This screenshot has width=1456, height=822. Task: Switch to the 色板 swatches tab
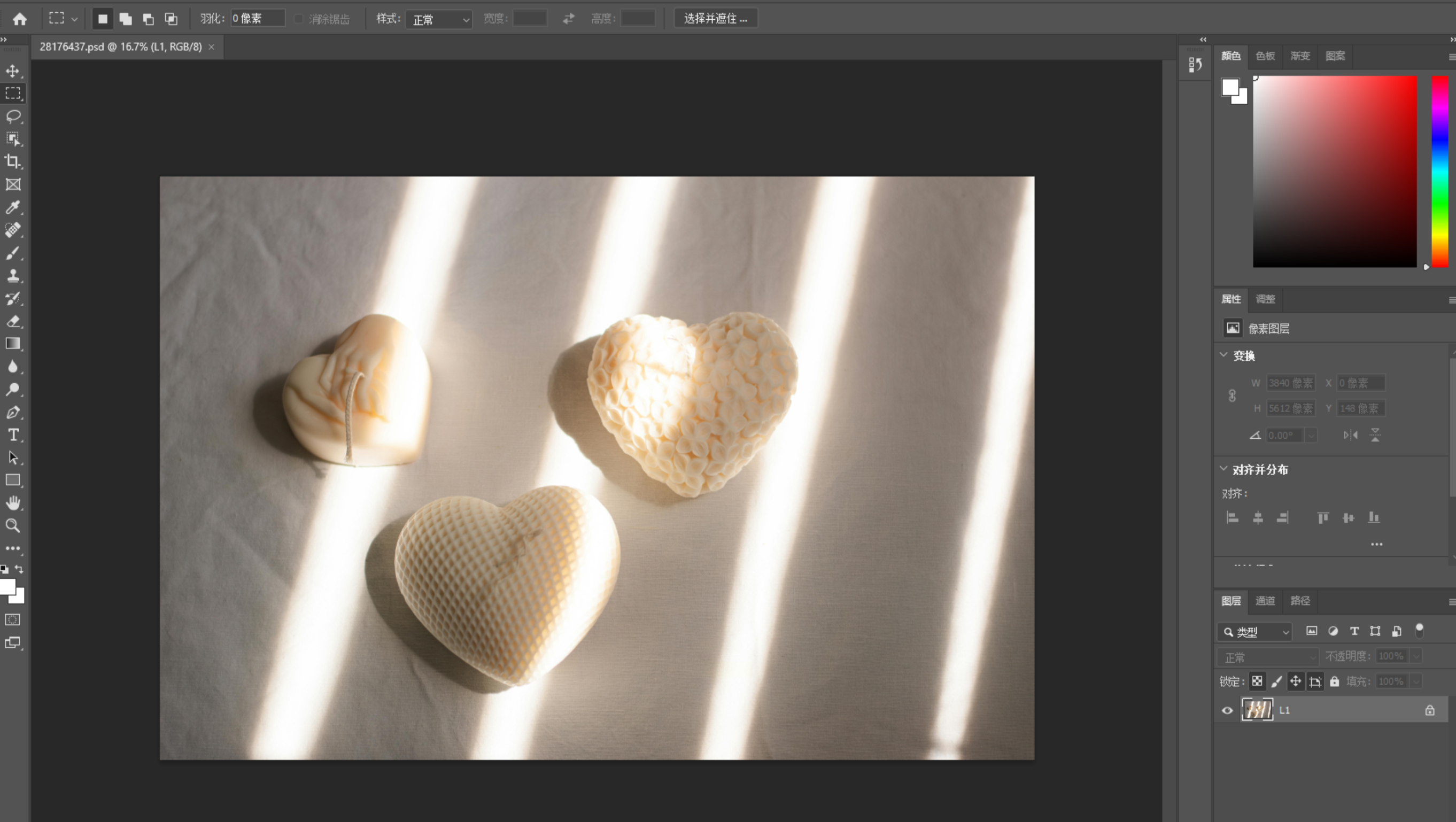click(x=1265, y=56)
